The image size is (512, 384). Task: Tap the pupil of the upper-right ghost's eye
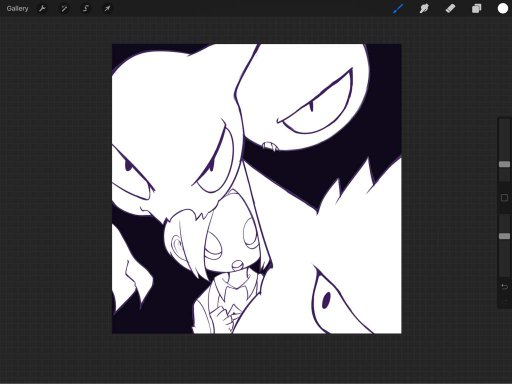click(312, 107)
